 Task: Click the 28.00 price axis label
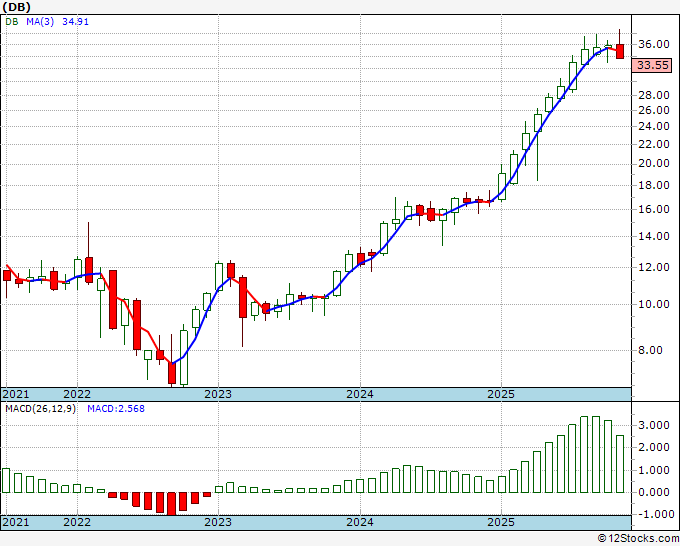(654, 95)
